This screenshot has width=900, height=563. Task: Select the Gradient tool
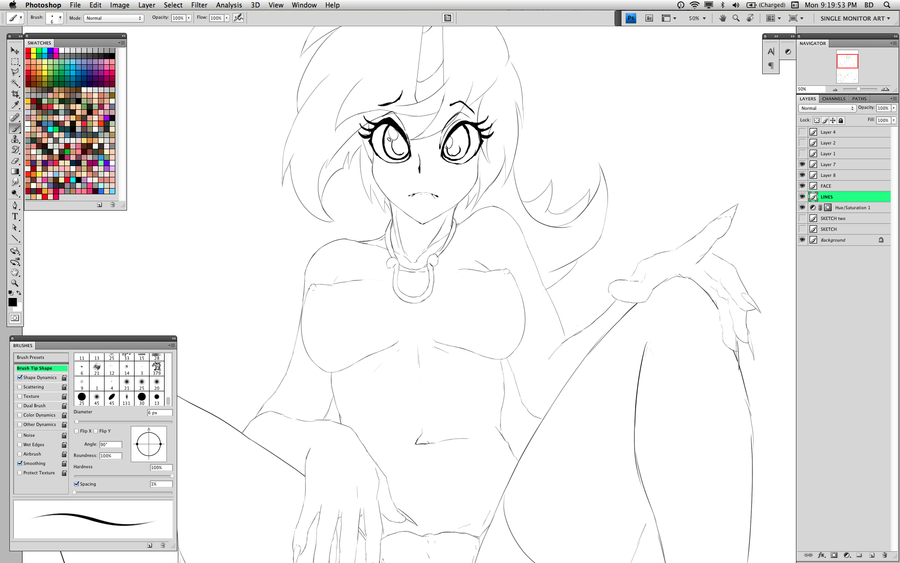[x=15, y=172]
